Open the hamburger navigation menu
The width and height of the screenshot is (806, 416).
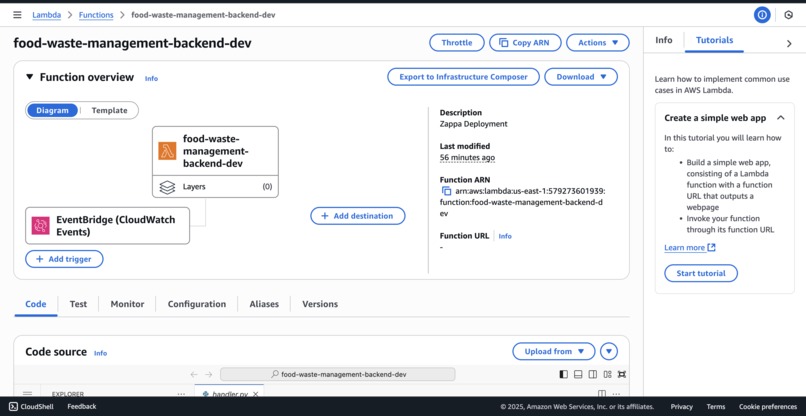pos(17,15)
